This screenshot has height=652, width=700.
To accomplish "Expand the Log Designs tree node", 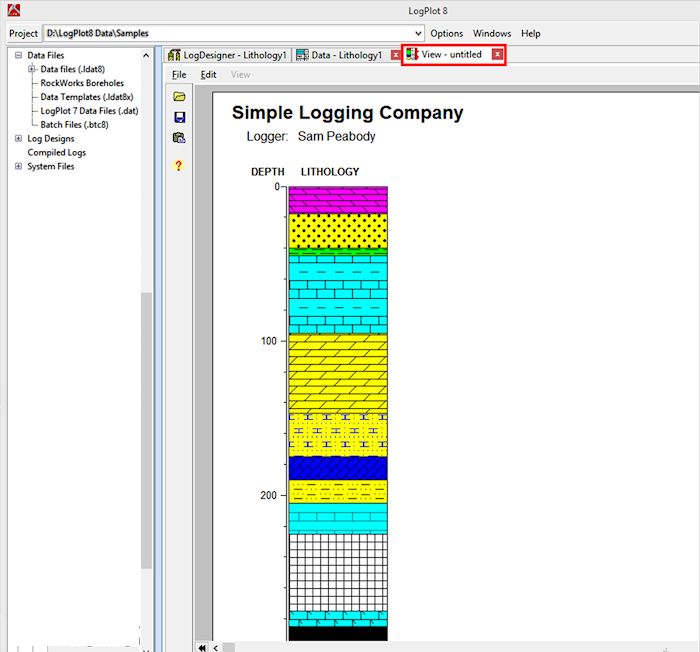I will [x=18, y=138].
